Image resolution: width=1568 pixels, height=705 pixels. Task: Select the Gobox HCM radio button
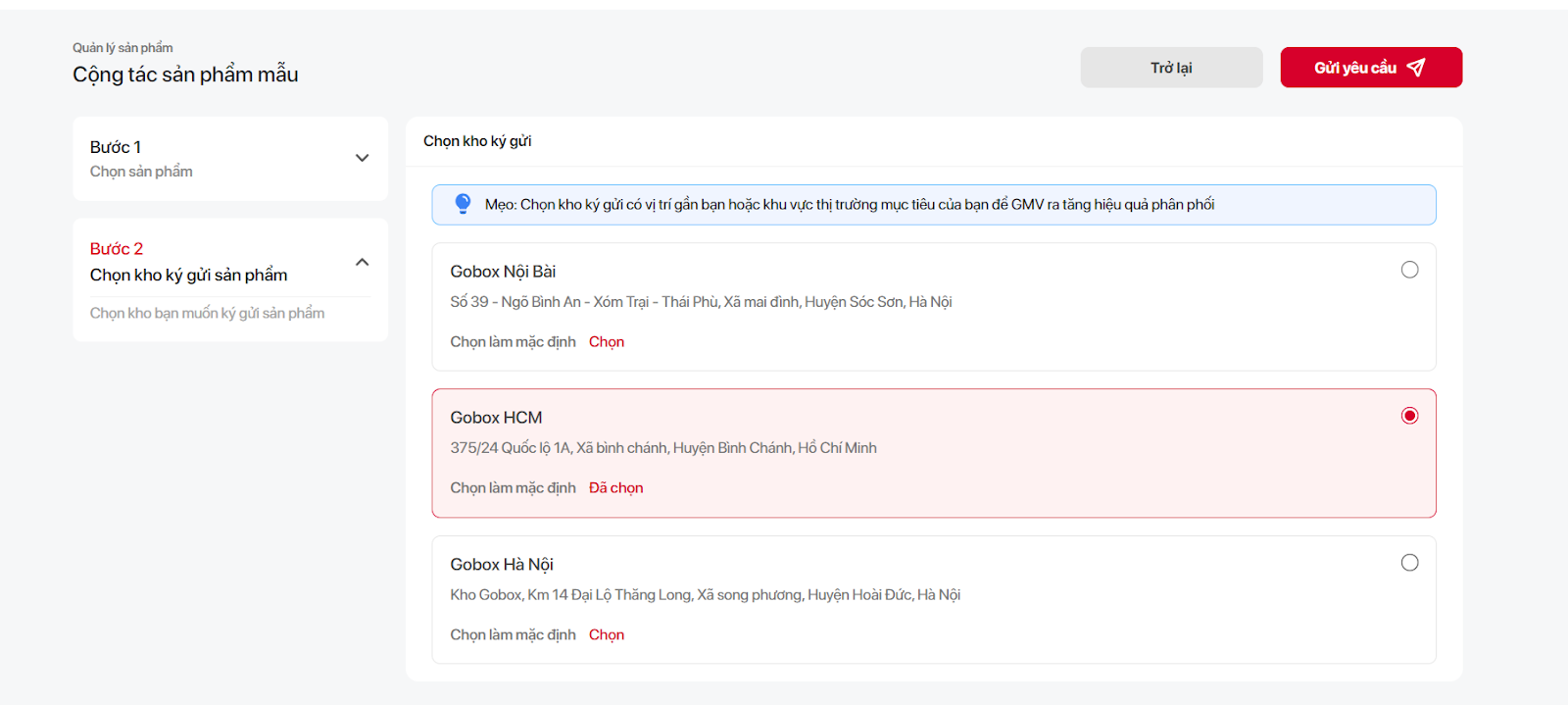coord(1409,416)
